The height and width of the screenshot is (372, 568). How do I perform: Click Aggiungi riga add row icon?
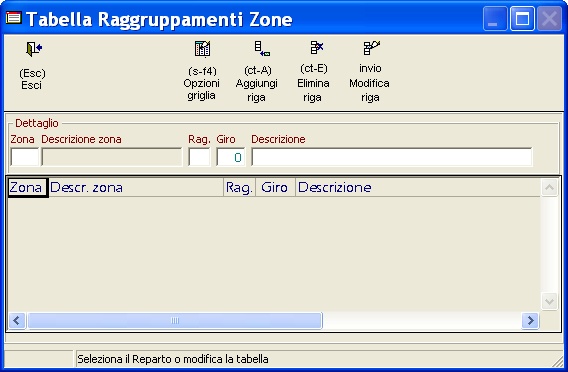tap(262, 49)
